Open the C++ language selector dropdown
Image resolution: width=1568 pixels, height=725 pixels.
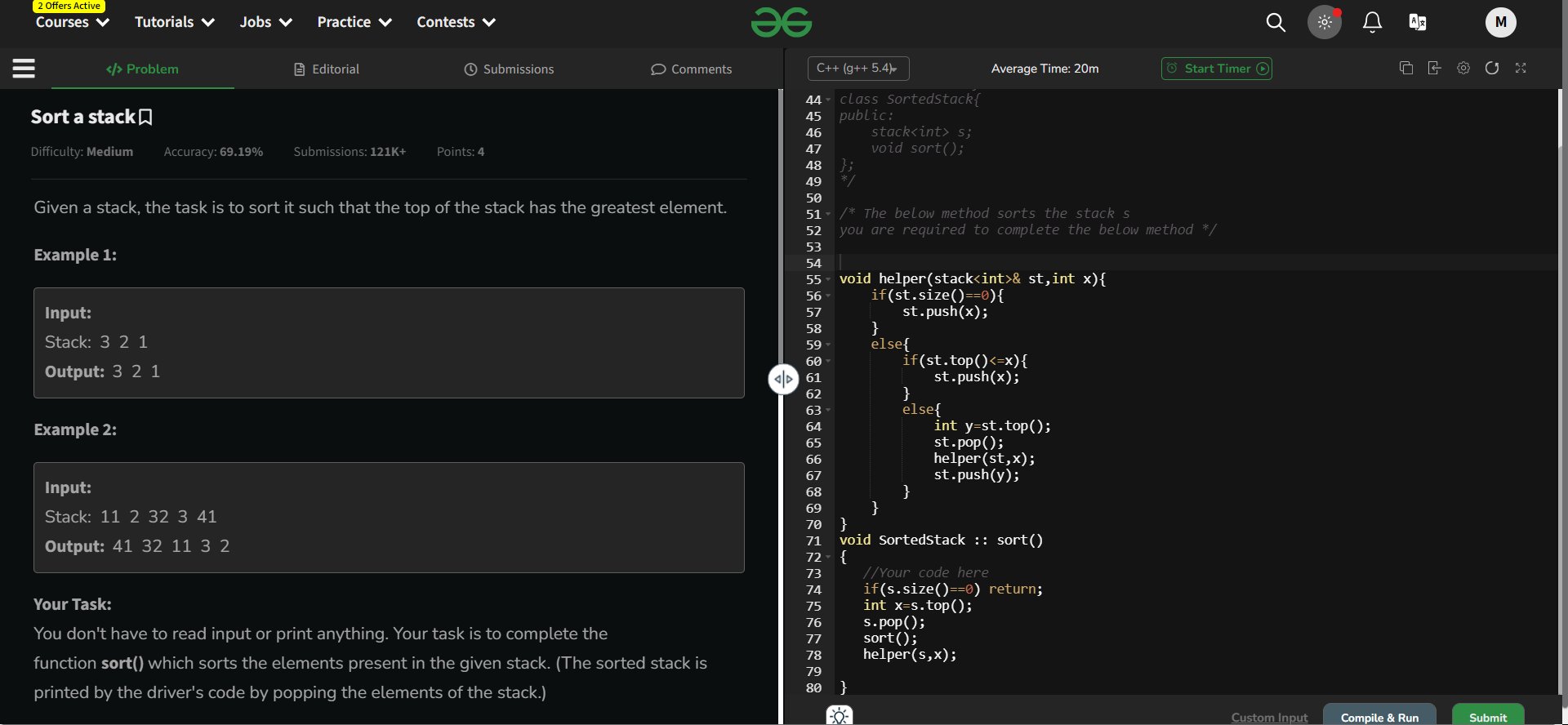click(x=857, y=69)
